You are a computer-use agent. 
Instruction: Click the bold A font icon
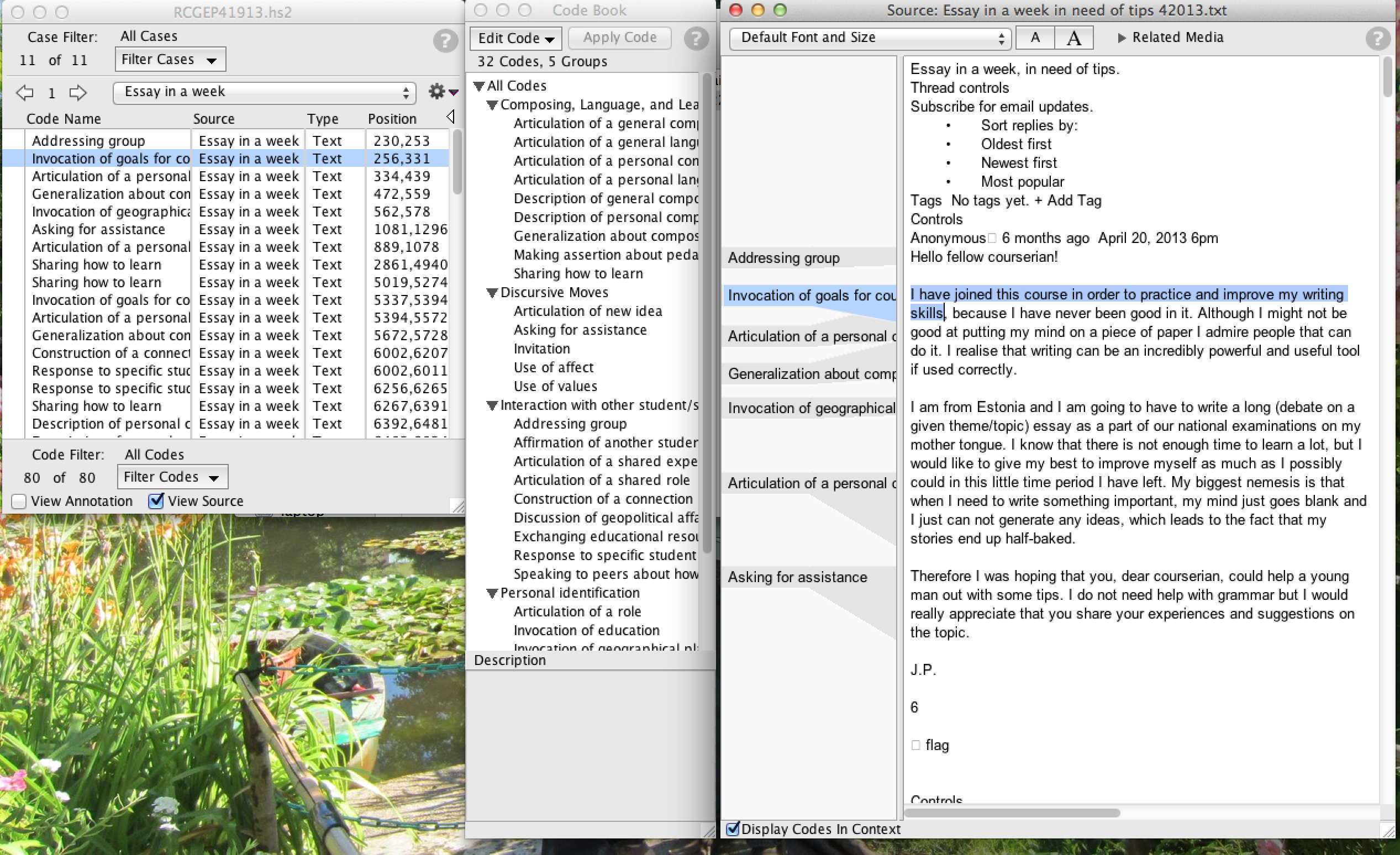(1075, 37)
